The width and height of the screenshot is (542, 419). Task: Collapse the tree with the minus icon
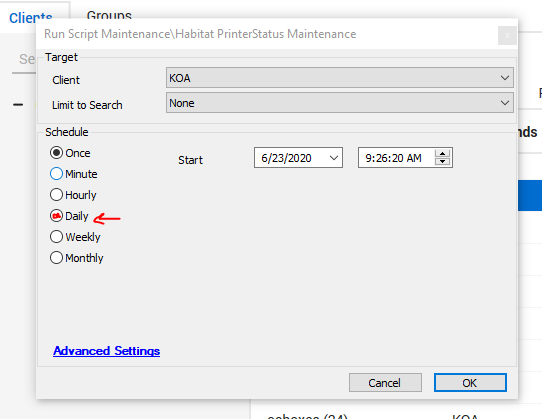[18, 104]
